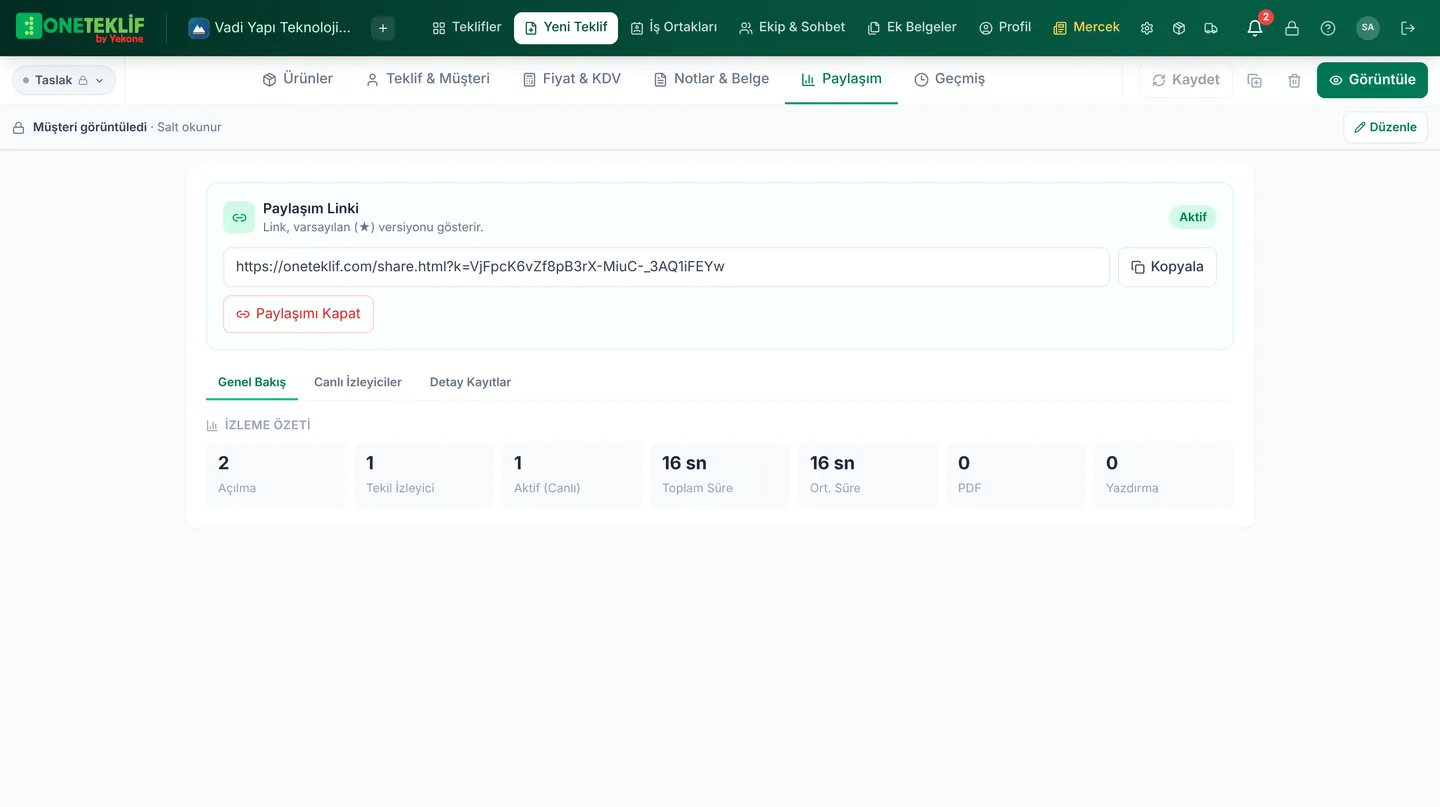Open the Fiyat & KDV tab

click(x=572, y=79)
